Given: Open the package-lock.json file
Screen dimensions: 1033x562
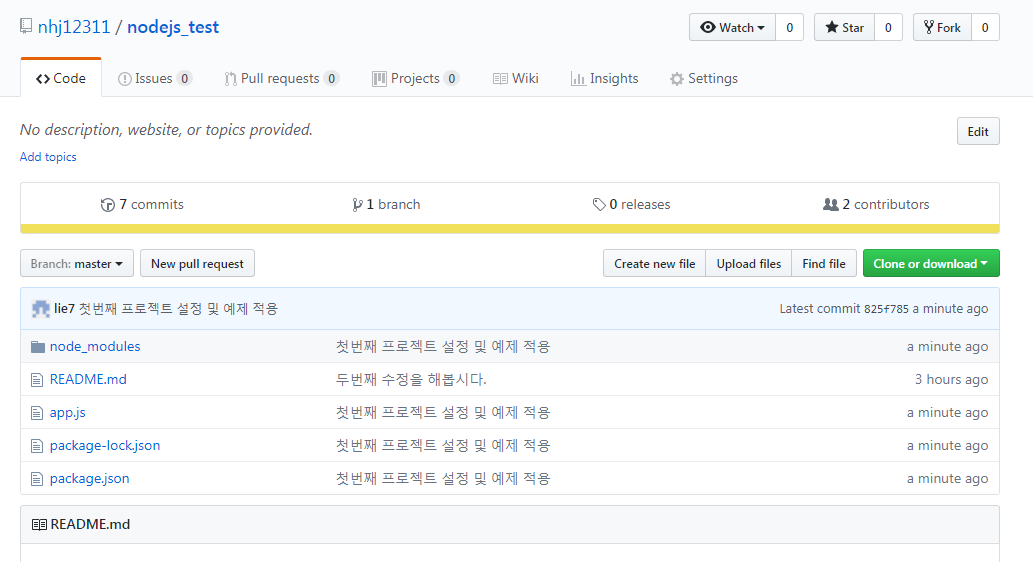Looking at the screenshot, I should (x=105, y=445).
